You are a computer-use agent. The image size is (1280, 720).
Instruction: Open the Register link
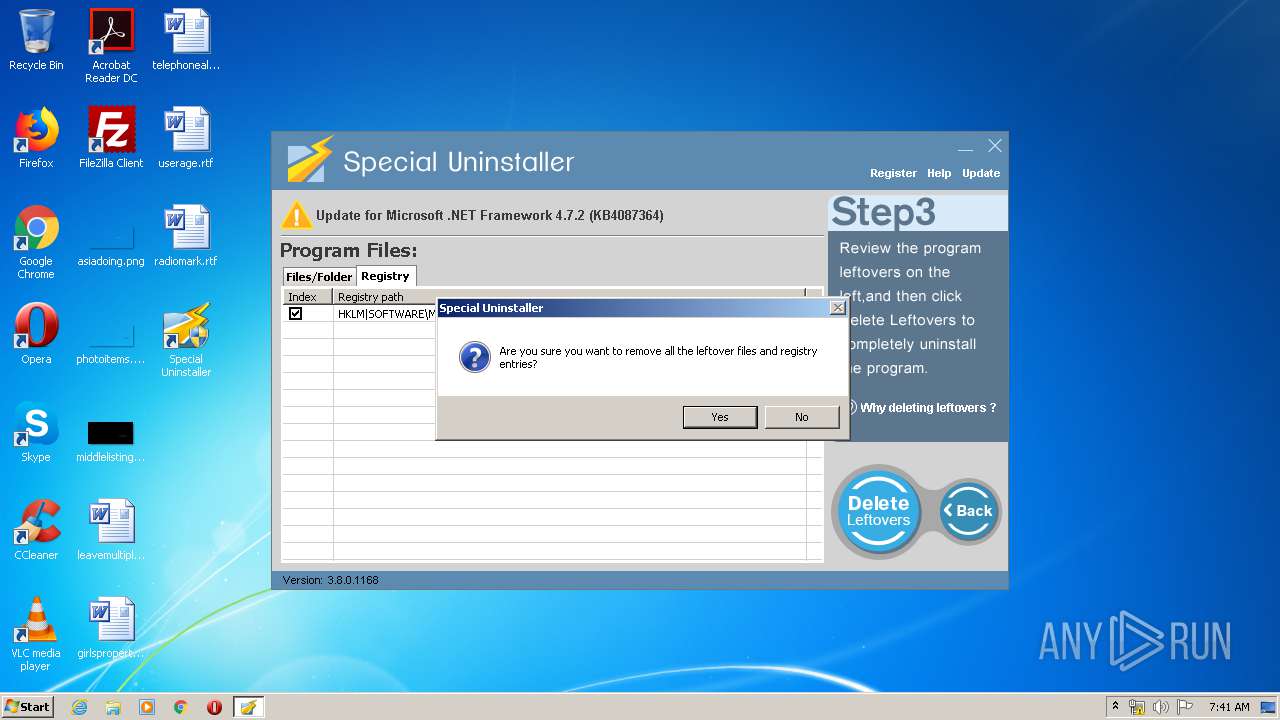pyautogui.click(x=893, y=173)
